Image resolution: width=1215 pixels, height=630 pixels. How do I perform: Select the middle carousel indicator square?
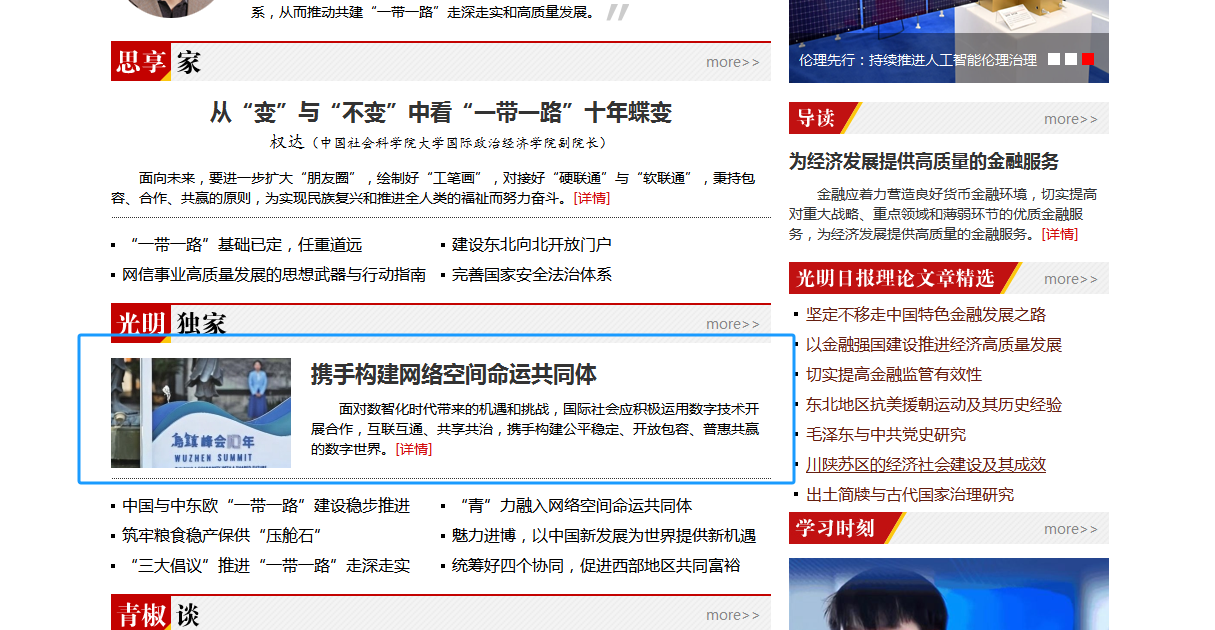click(1071, 60)
